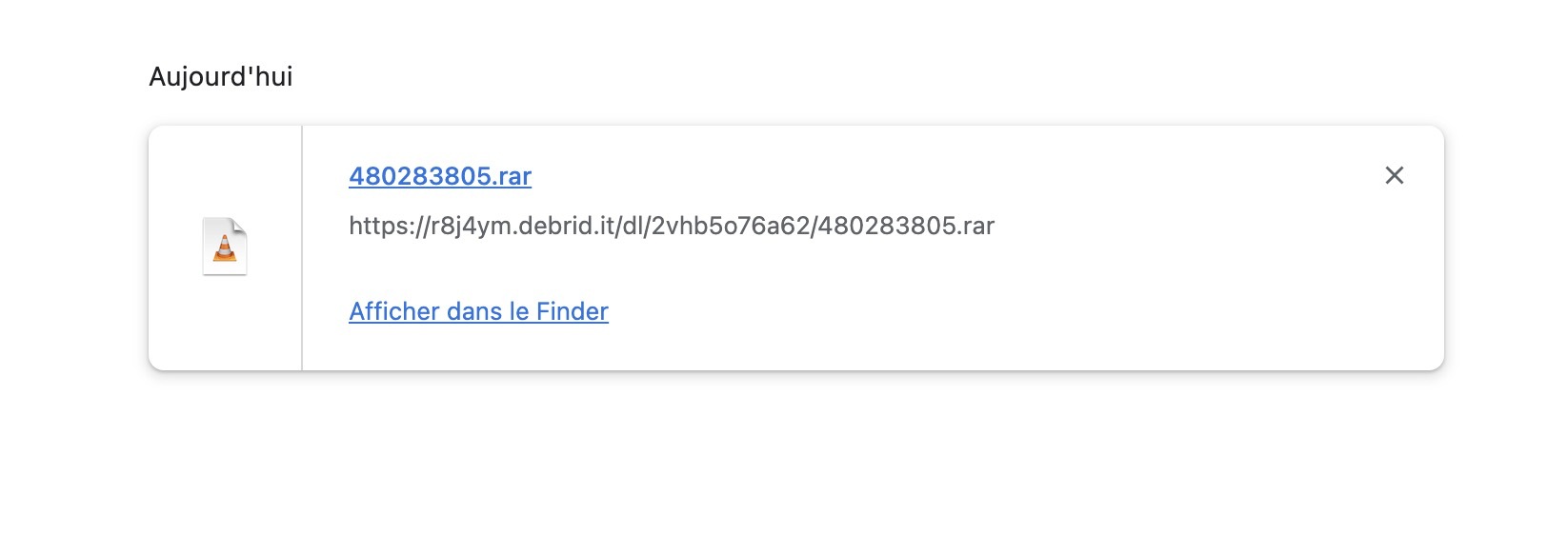Click the VLC cone file icon
Viewport: 1568px width, 535px height.
click(225, 247)
